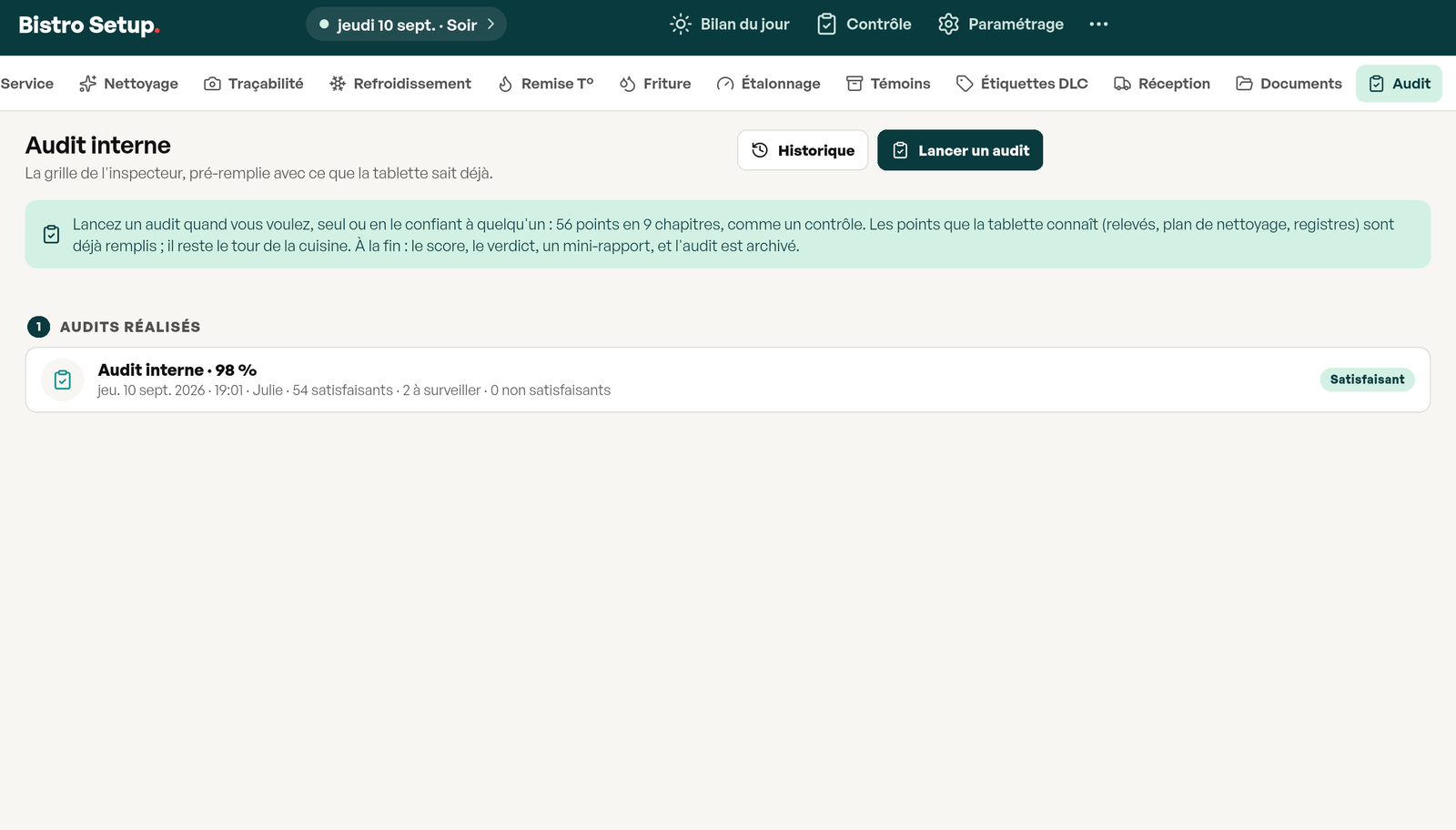Click the Audit interne page heading
Image resolution: width=1456 pixels, height=830 pixels.
(98, 146)
